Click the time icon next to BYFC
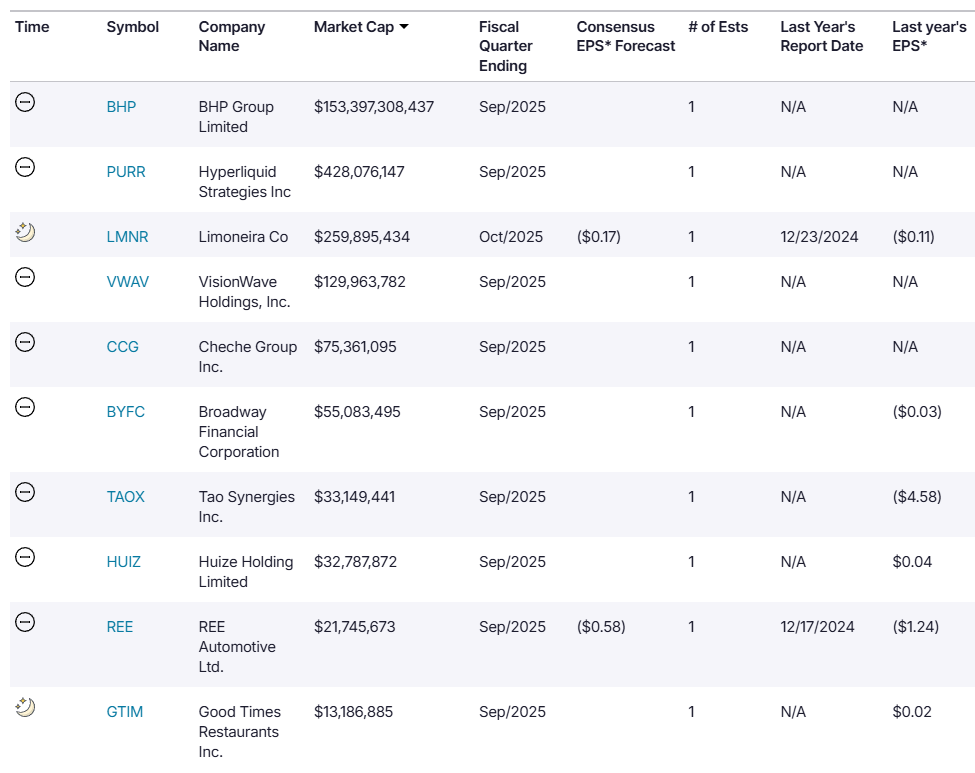The height and width of the screenshot is (773, 975). [25, 407]
